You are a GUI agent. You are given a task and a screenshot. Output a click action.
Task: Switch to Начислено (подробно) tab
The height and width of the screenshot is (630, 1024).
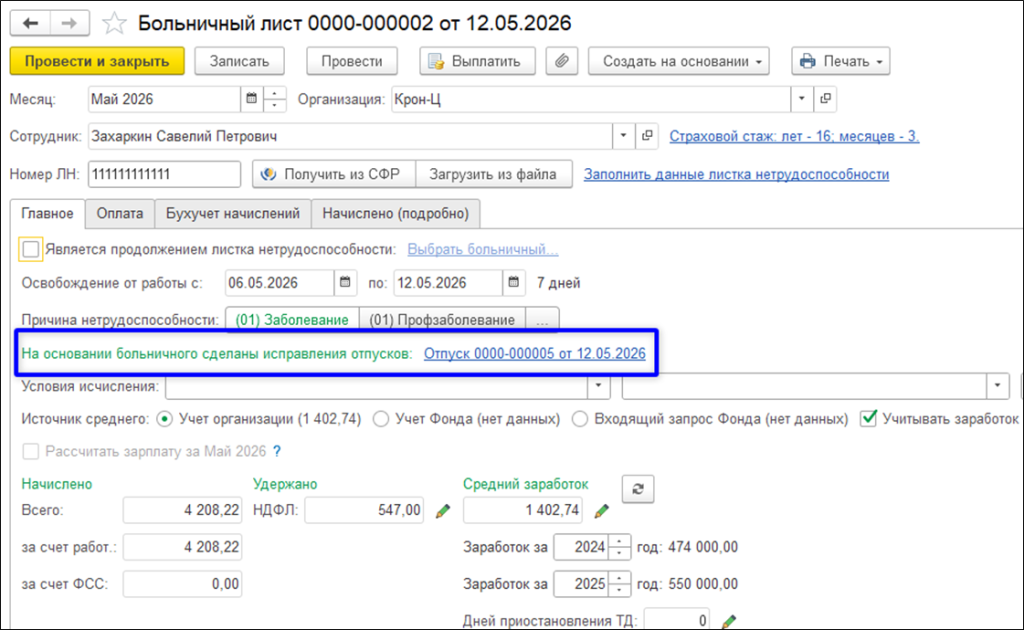click(396, 213)
